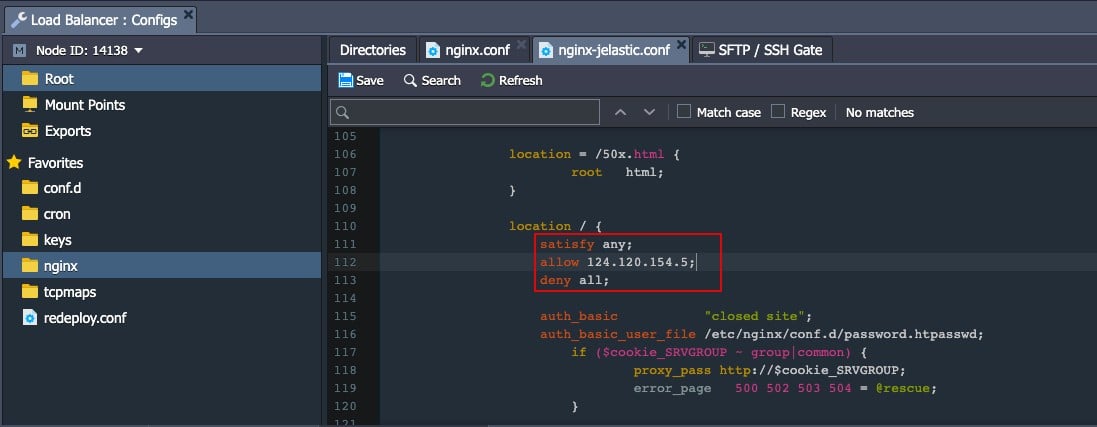Open the SFTP / SSH Gate tab
1097x427 pixels.
762,50
